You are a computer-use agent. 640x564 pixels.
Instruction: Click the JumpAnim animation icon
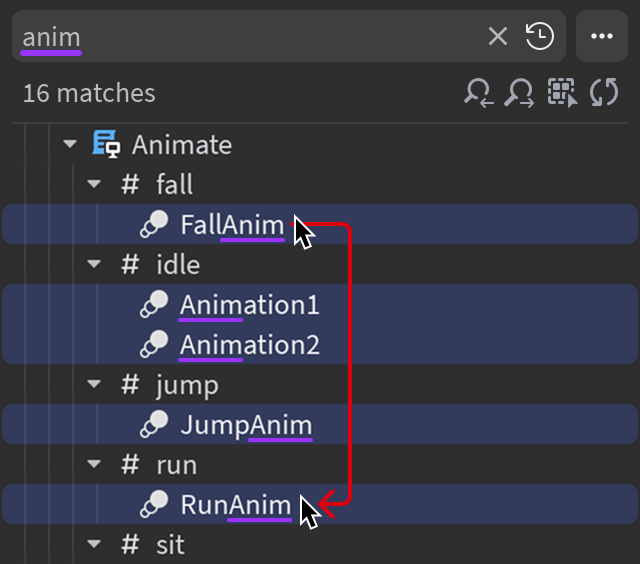[x=154, y=425]
